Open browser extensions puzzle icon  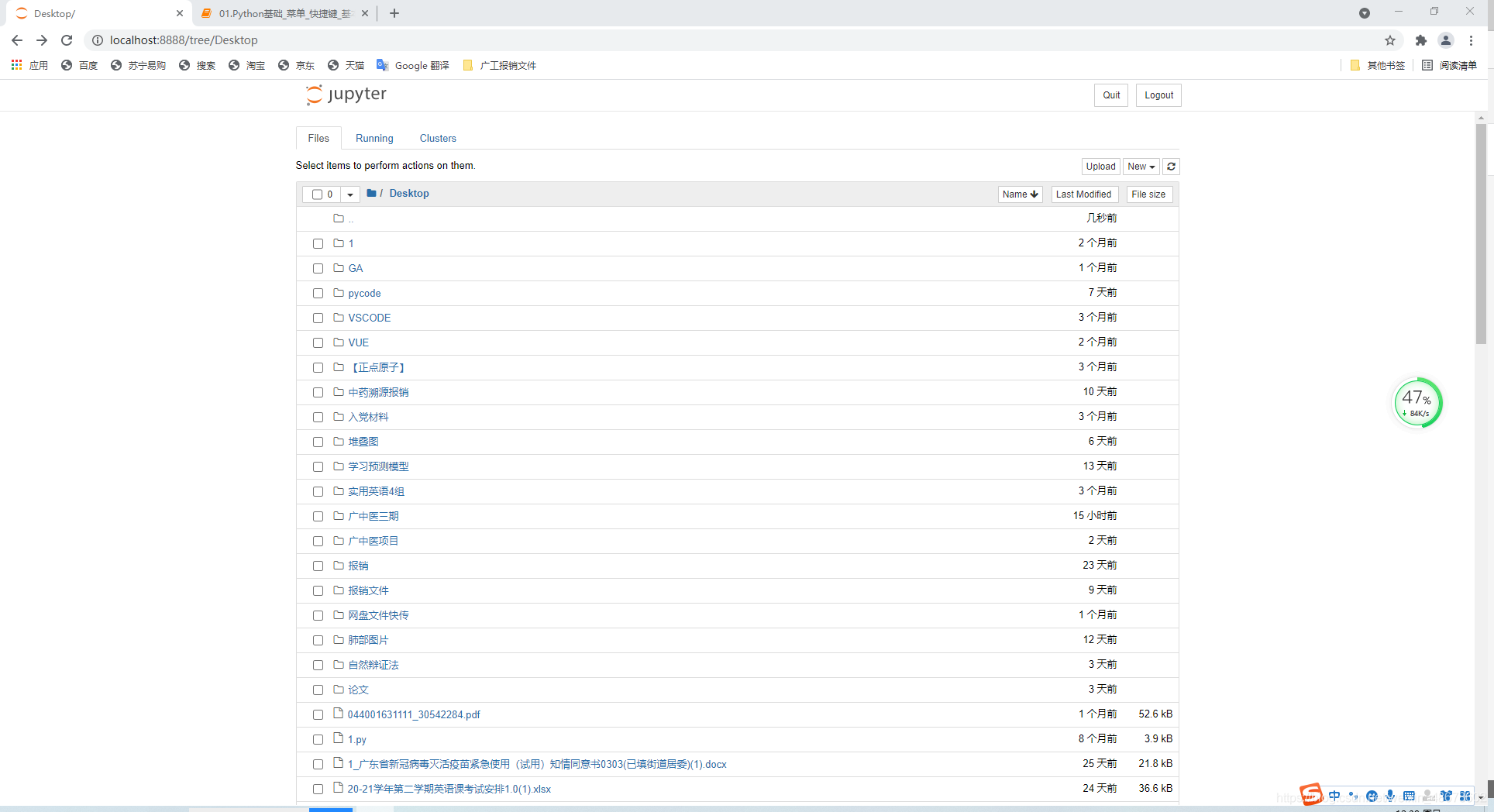(1420, 40)
